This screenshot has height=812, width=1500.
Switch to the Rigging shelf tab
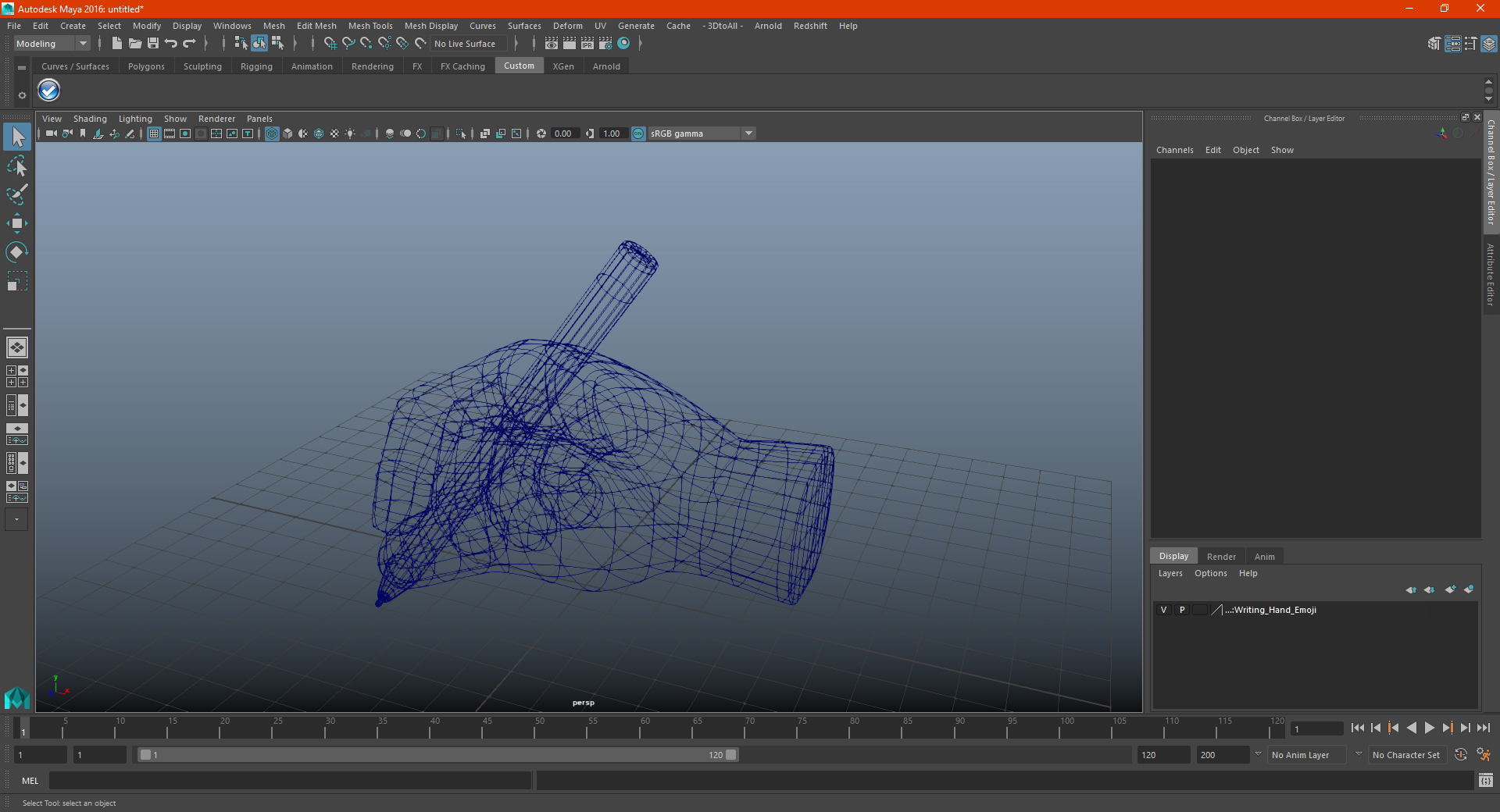click(256, 66)
